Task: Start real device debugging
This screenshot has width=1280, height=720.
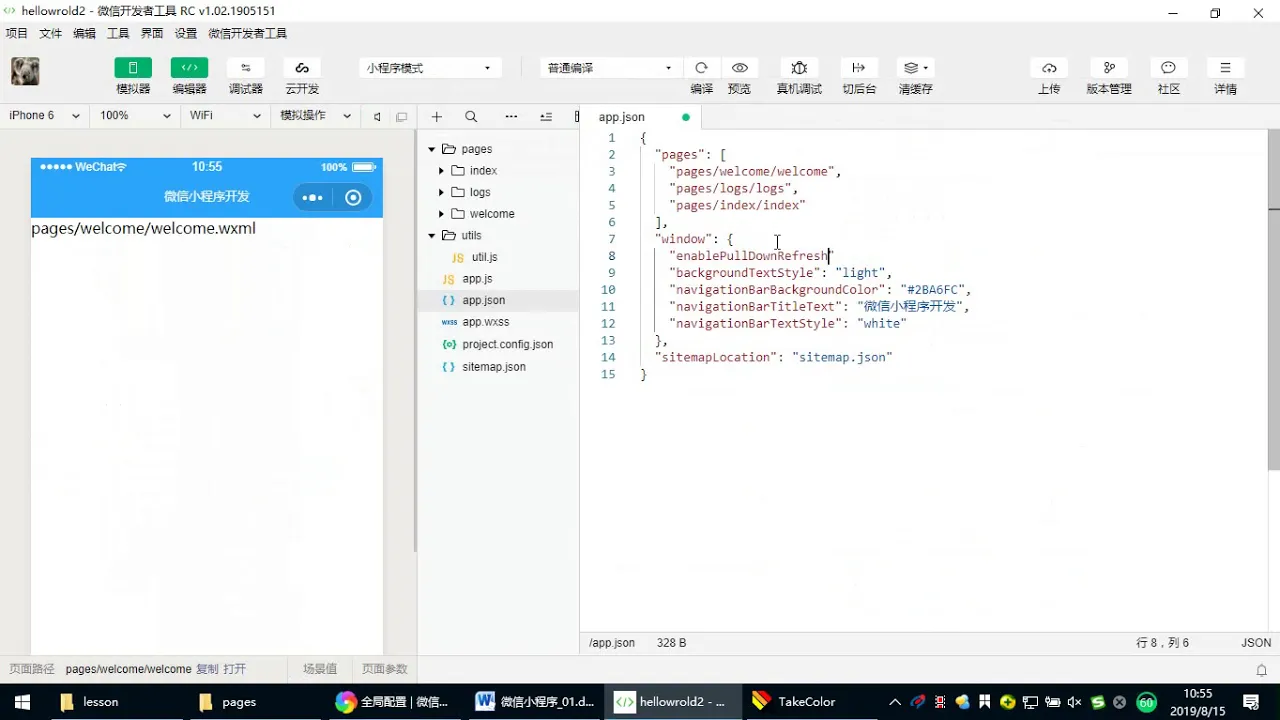Action: pos(799,68)
